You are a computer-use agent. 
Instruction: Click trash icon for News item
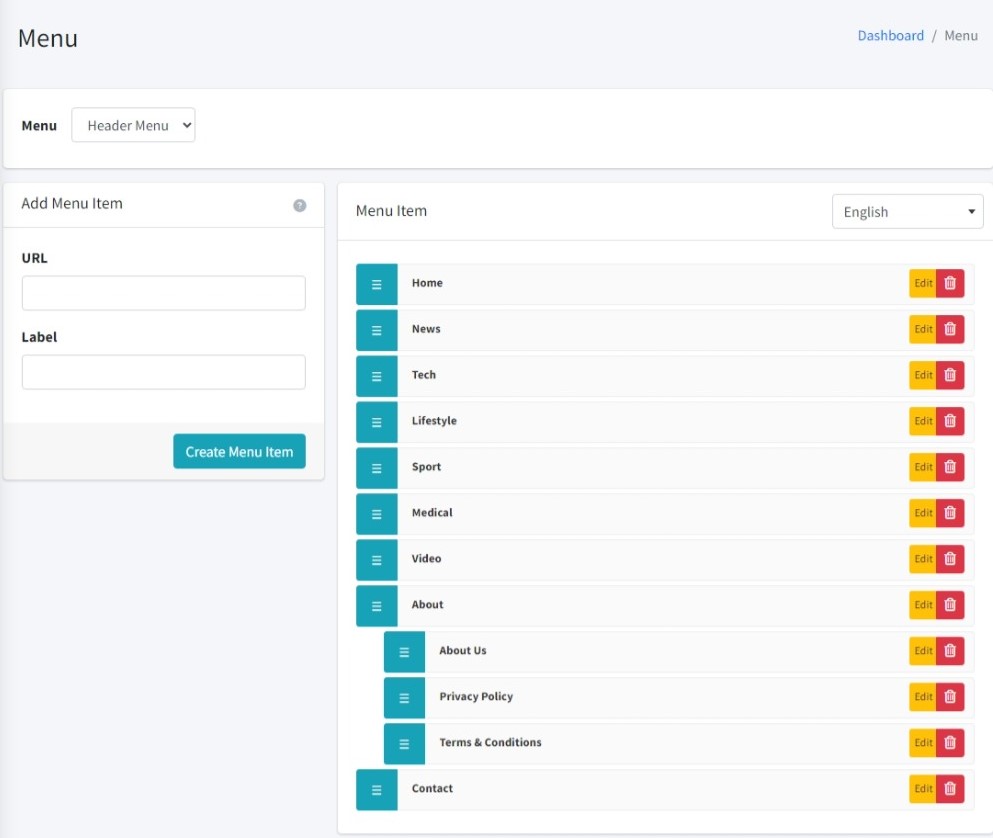coord(950,329)
